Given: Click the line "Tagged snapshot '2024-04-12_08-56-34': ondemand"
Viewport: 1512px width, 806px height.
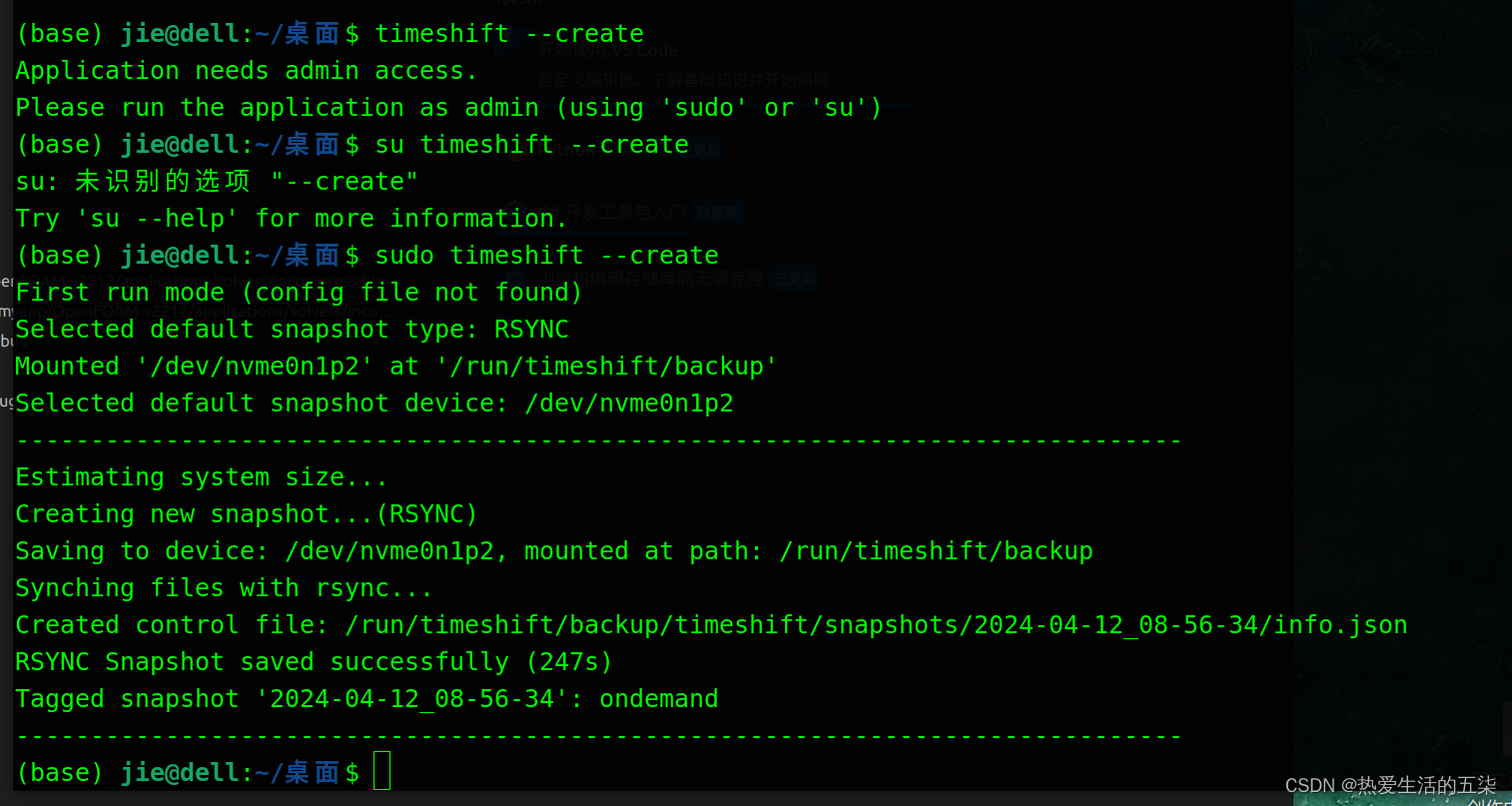Looking at the screenshot, I should coord(367,699).
